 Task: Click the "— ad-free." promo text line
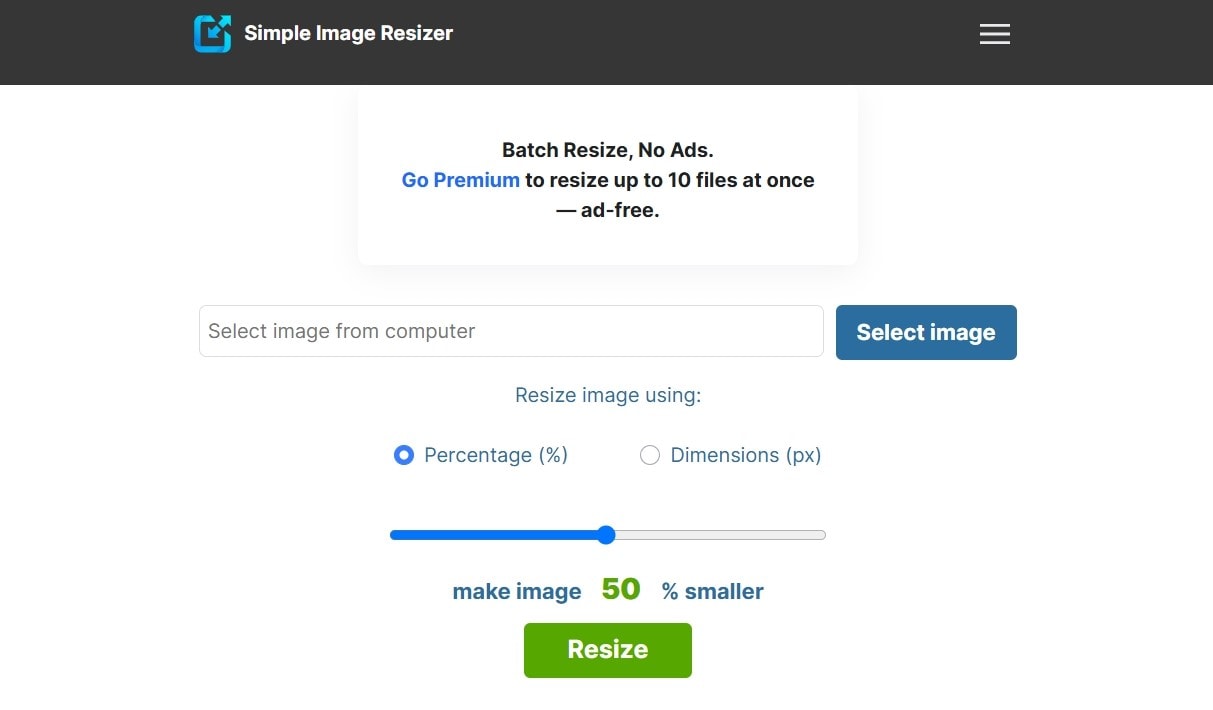608,210
